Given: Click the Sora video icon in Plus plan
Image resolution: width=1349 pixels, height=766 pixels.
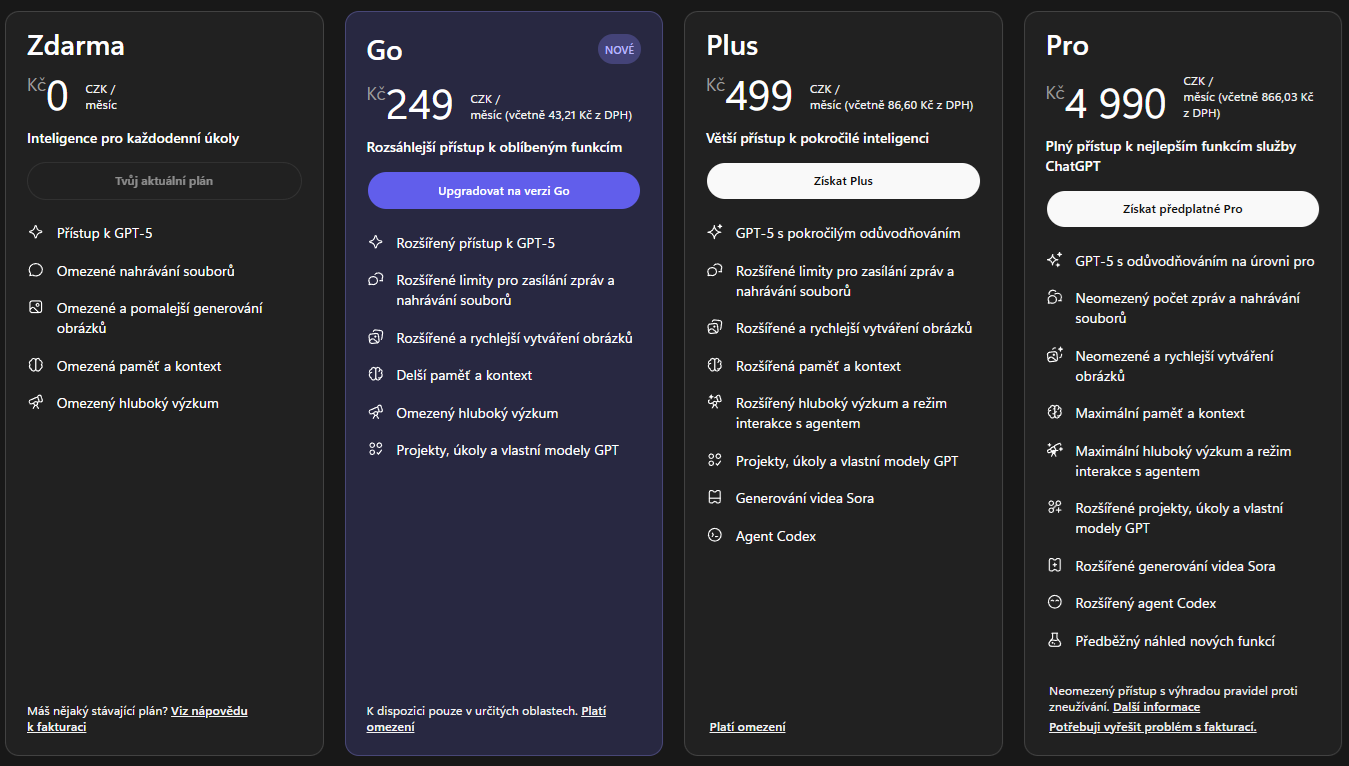Looking at the screenshot, I should tap(715, 498).
